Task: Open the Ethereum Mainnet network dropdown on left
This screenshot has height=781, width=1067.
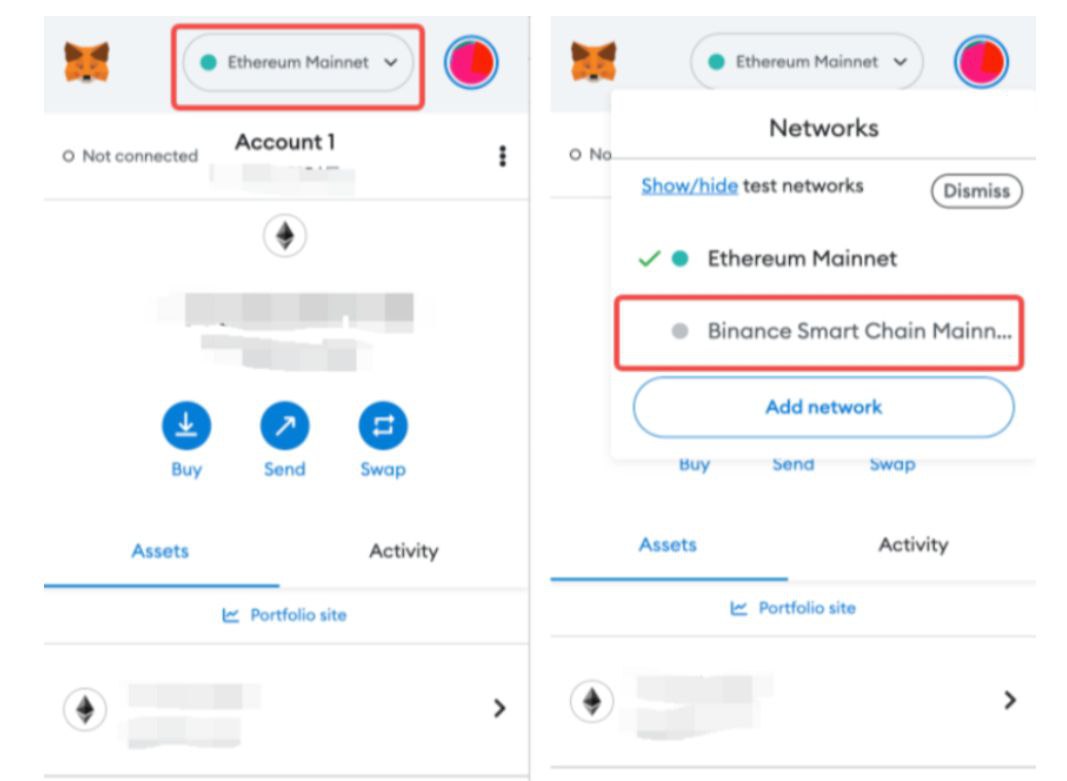Action: click(298, 62)
